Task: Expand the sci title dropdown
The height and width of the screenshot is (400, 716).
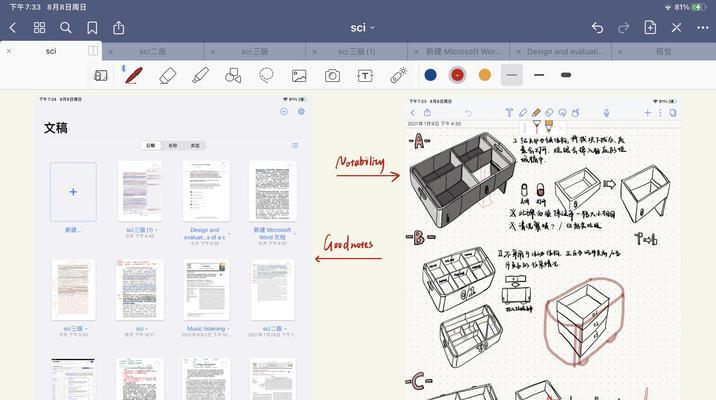Action: pyautogui.click(x=363, y=28)
